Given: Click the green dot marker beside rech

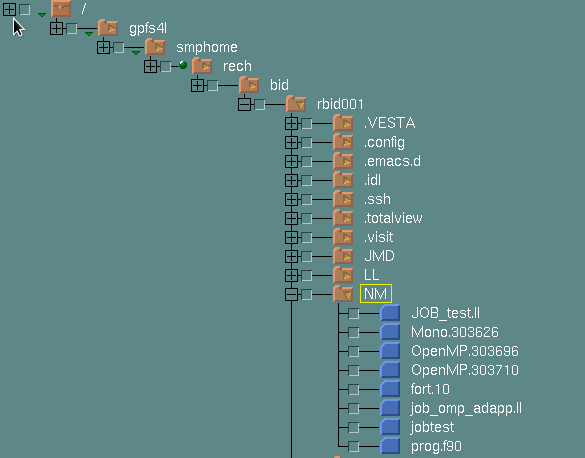Looking at the screenshot, I should (x=183, y=65).
